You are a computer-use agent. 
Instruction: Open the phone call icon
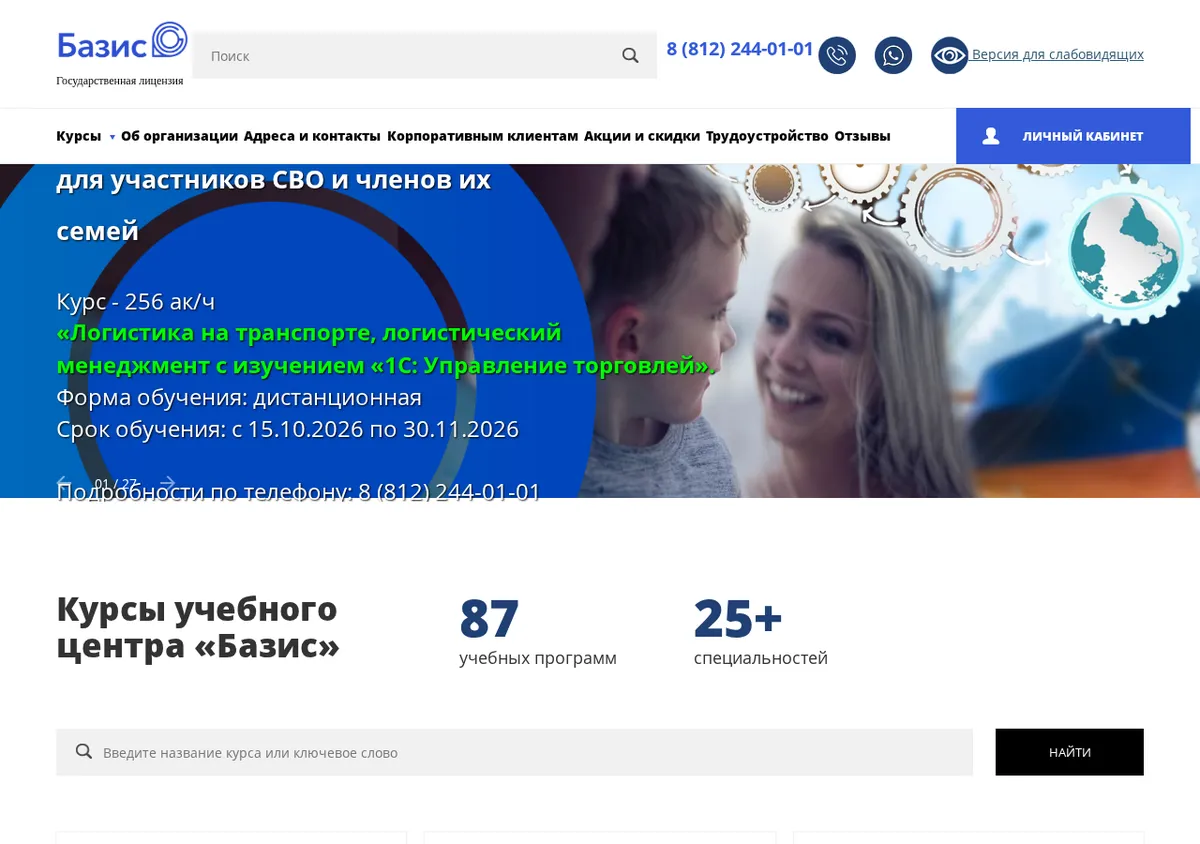pos(837,55)
